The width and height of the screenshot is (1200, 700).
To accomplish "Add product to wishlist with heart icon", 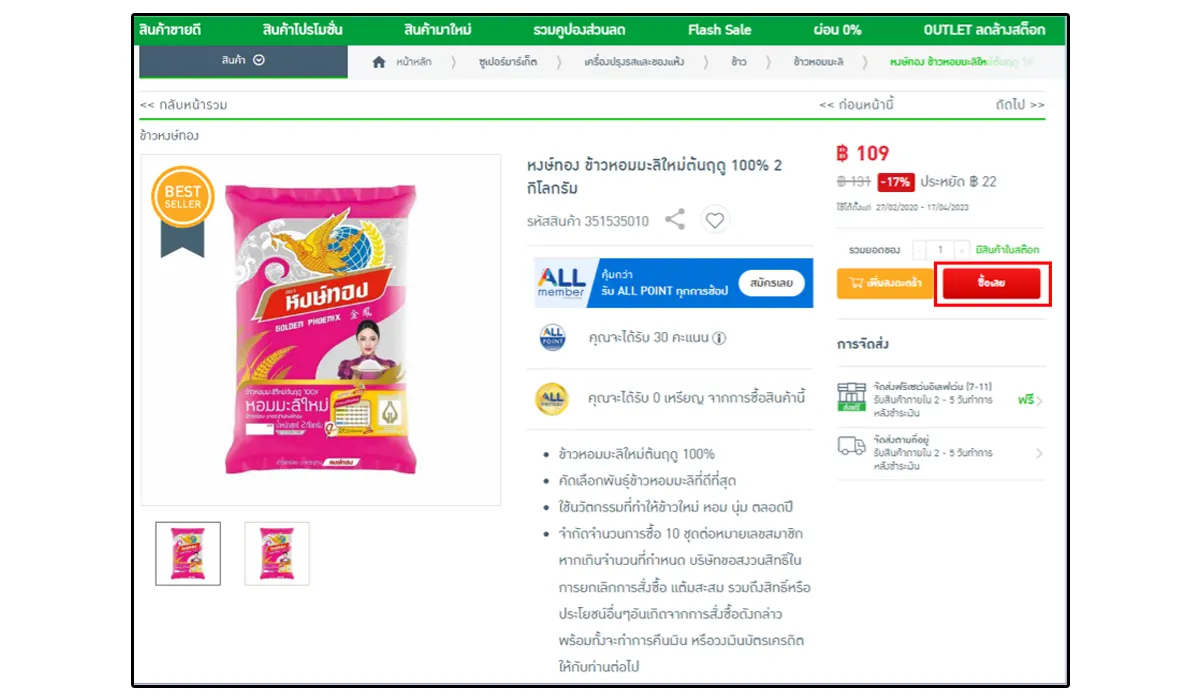I will pos(715,220).
